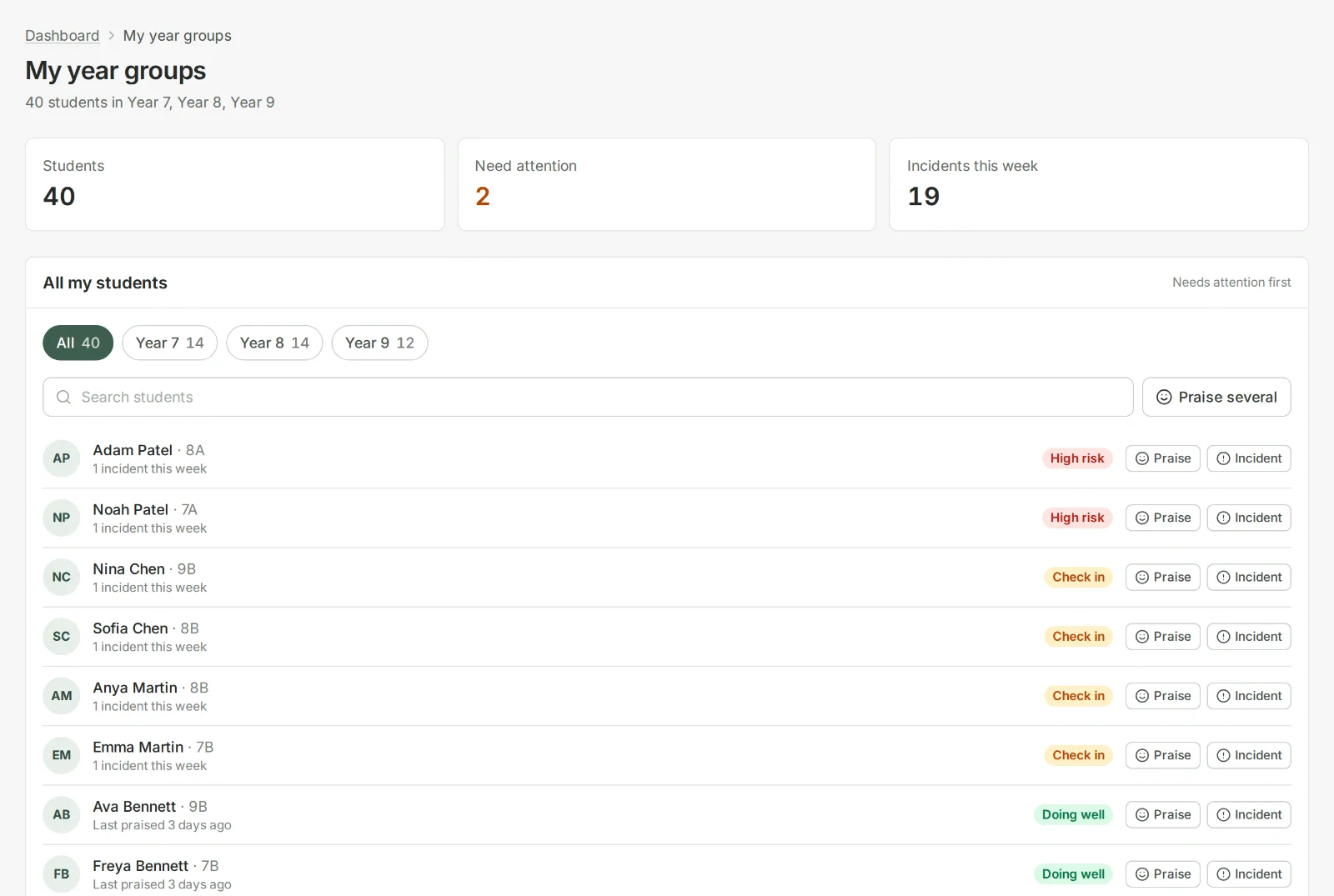1334x896 pixels.
Task: Open Nina Chen's student name
Action: click(128, 569)
